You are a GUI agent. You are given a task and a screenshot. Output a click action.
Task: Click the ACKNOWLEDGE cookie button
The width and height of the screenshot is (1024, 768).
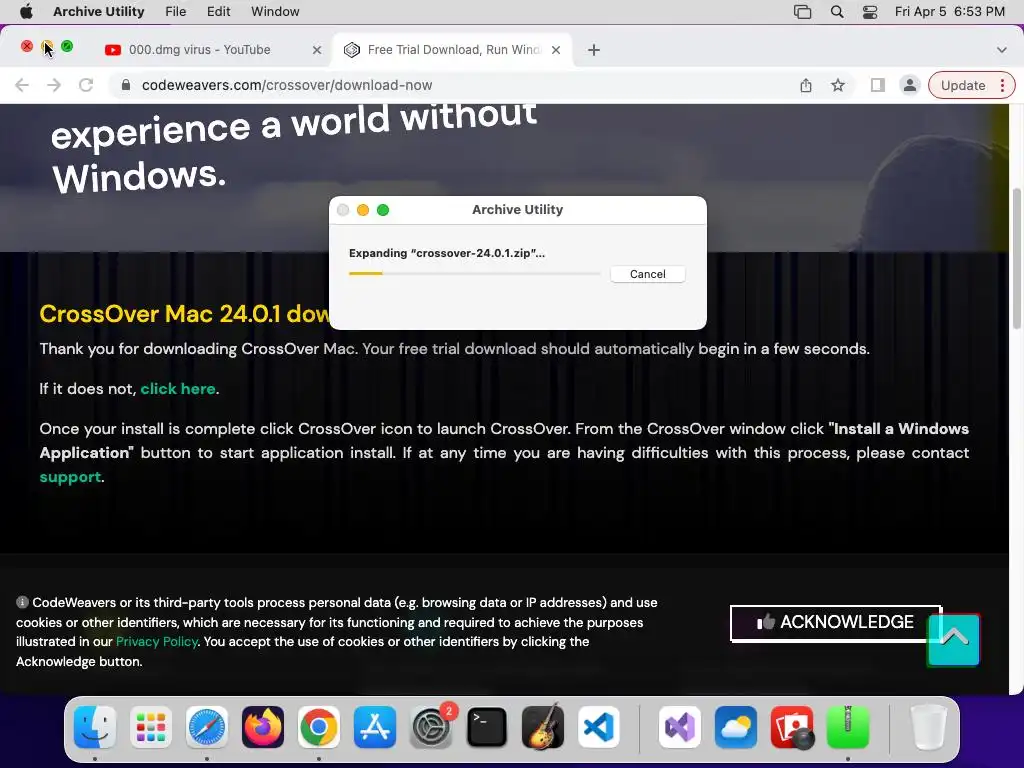pyautogui.click(x=835, y=622)
